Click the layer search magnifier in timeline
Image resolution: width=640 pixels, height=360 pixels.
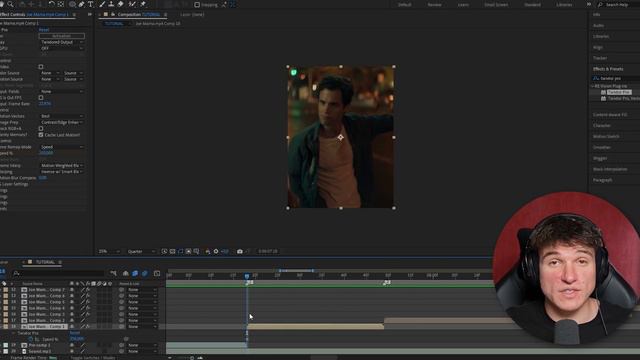[16, 273]
